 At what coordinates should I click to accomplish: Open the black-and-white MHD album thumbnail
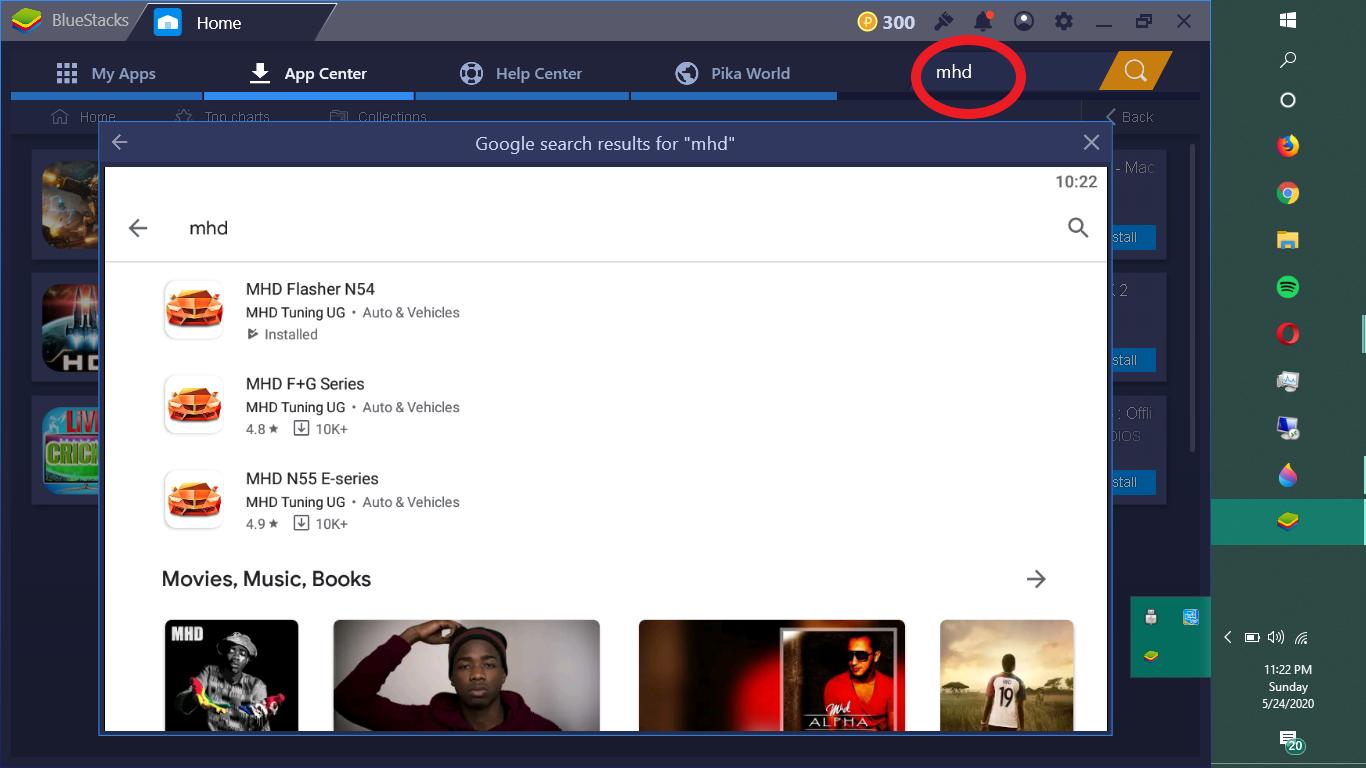pos(231,675)
